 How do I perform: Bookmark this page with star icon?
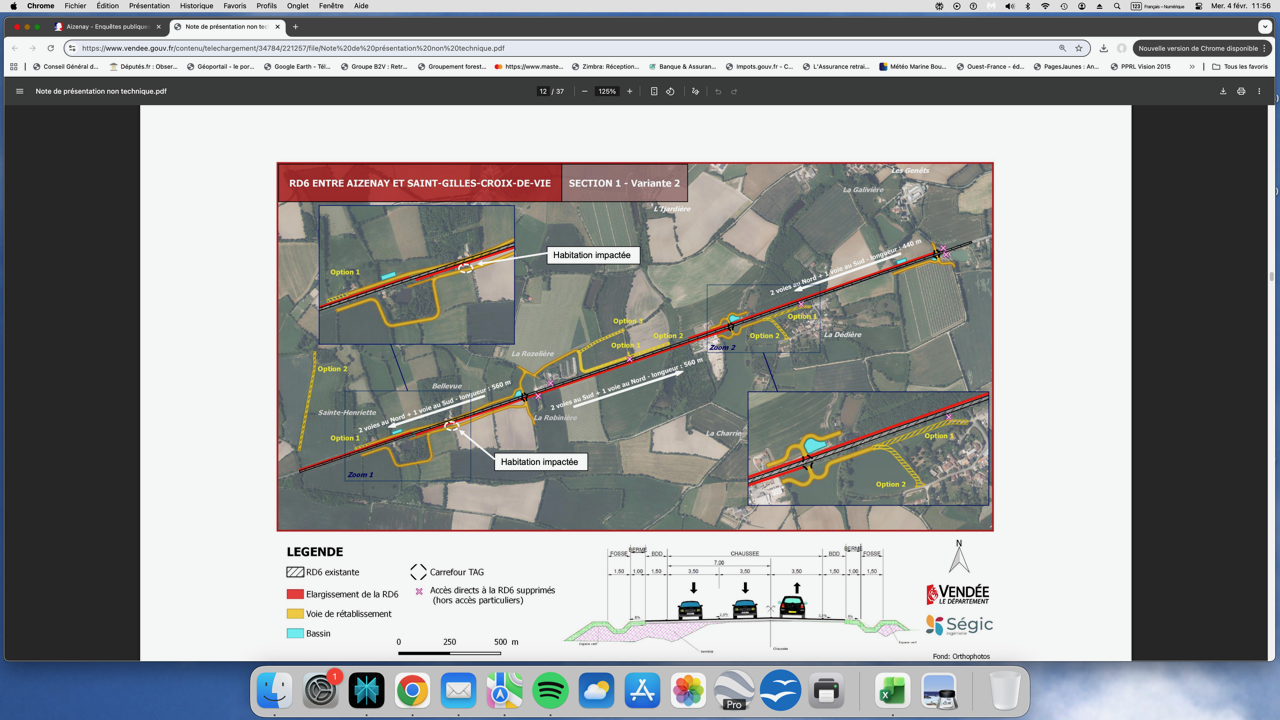click(1079, 48)
